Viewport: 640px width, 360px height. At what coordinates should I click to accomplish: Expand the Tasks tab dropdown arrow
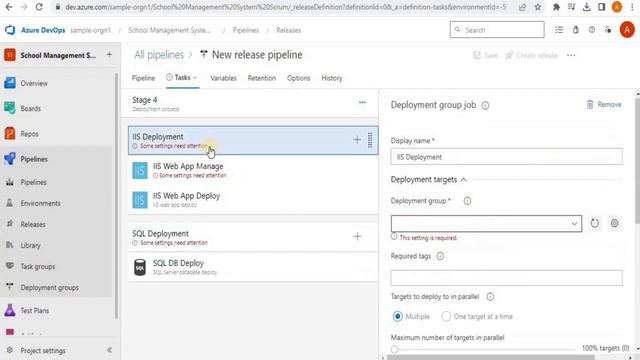[195, 78]
